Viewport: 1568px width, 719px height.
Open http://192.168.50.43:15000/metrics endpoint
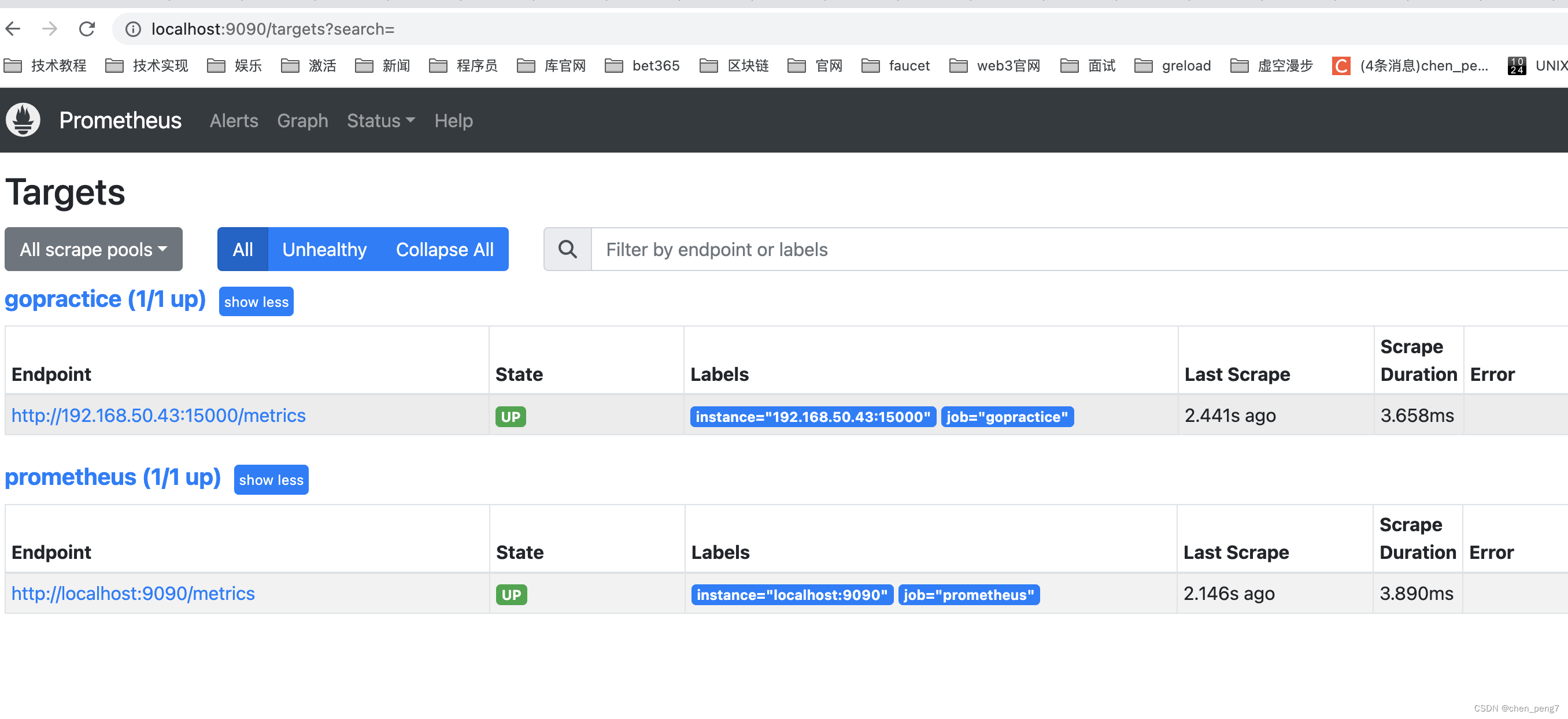(158, 415)
